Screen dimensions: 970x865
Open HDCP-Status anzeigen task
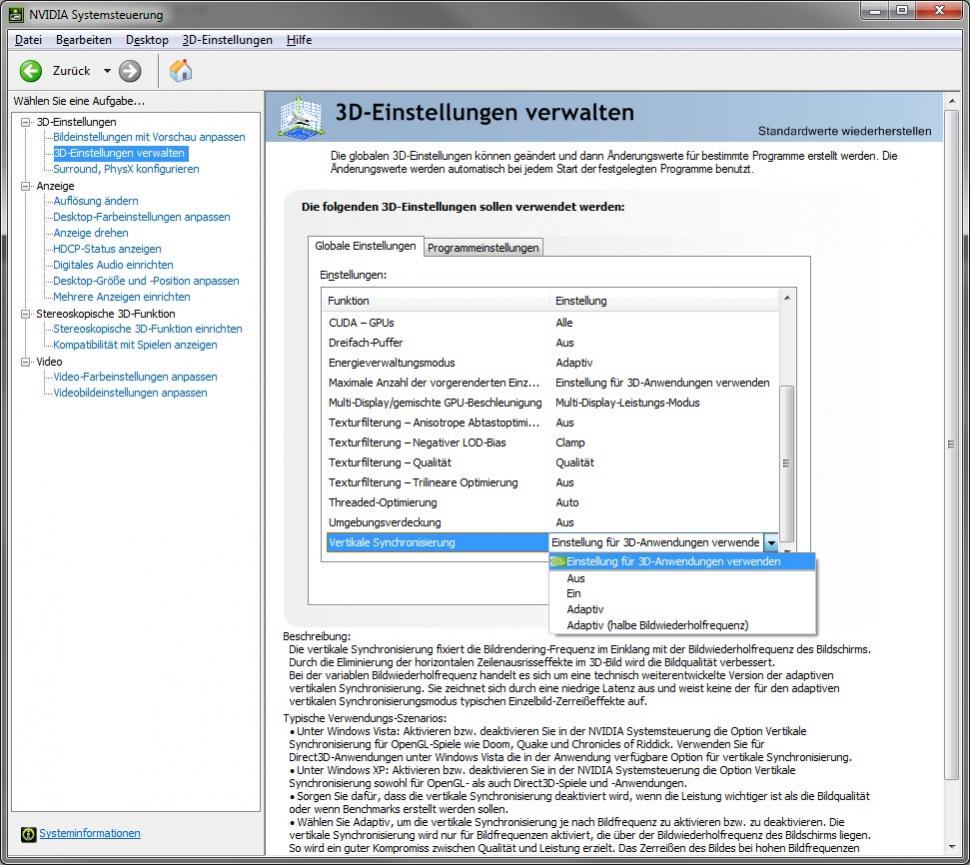(107, 249)
